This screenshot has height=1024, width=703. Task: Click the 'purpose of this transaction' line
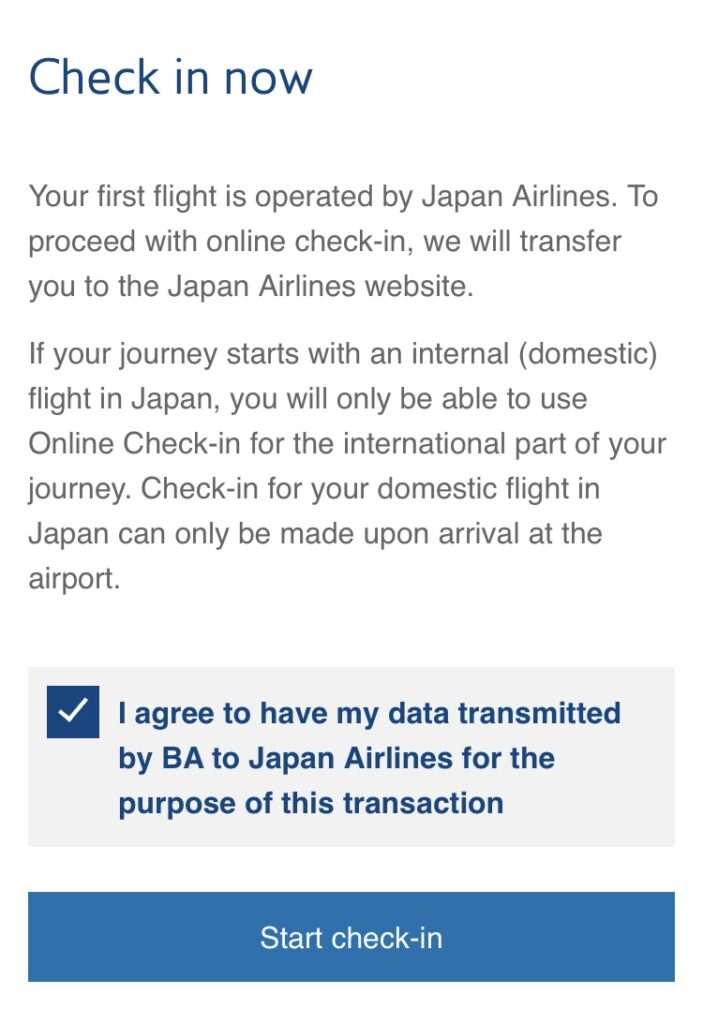pyautogui.click(x=311, y=804)
